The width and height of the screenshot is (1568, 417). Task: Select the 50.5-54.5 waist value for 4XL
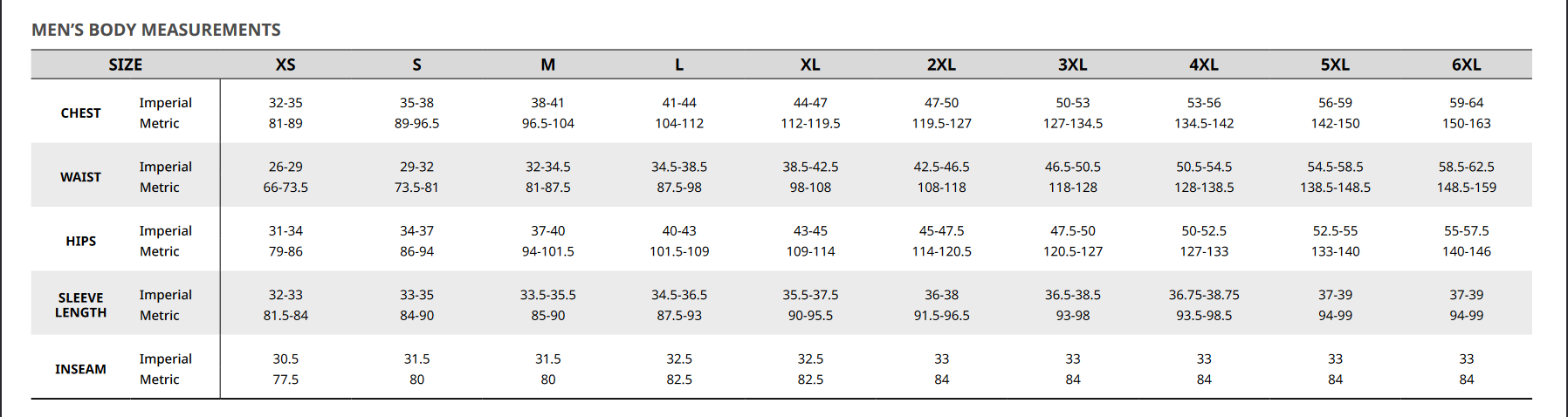[x=1204, y=167]
